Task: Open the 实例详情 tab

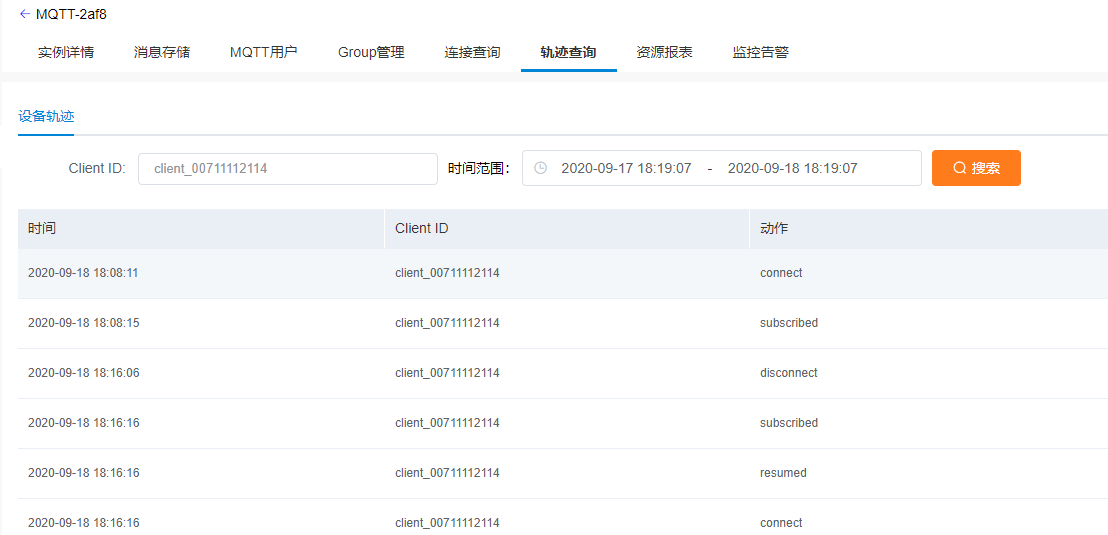Action: click(x=66, y=52)
